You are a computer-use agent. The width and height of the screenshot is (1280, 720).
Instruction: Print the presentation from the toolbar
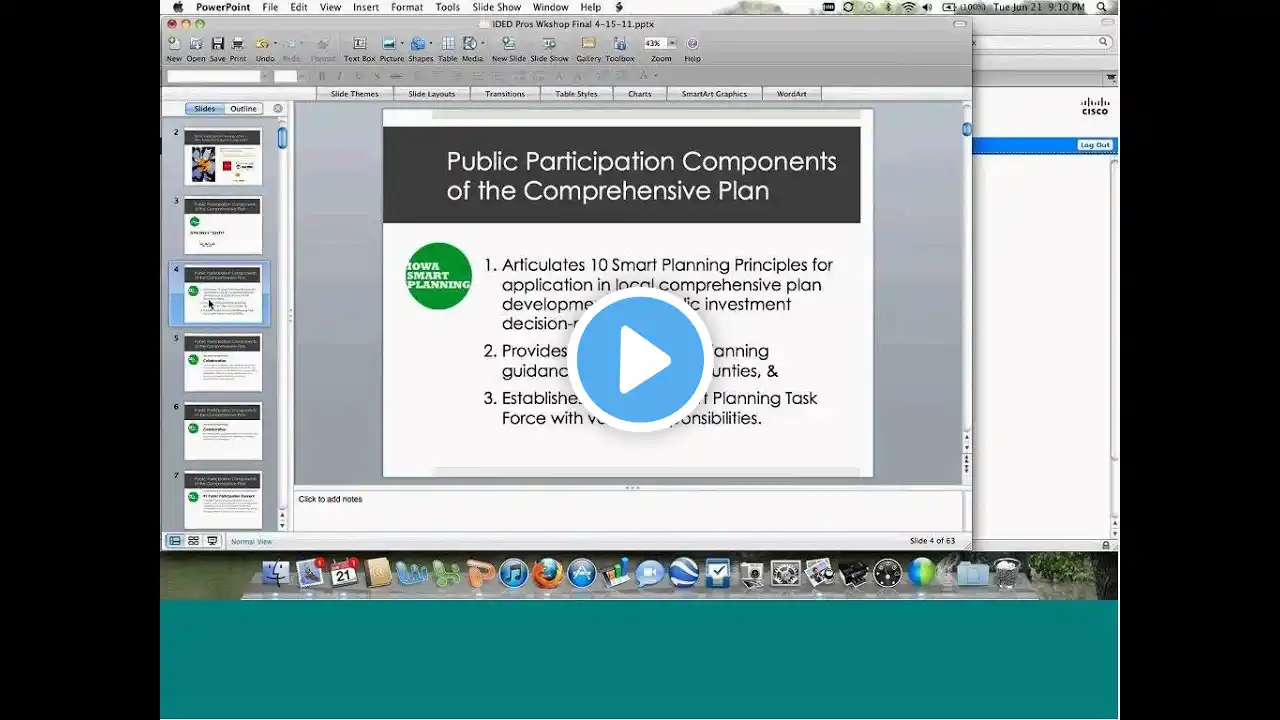pos(238,44)
